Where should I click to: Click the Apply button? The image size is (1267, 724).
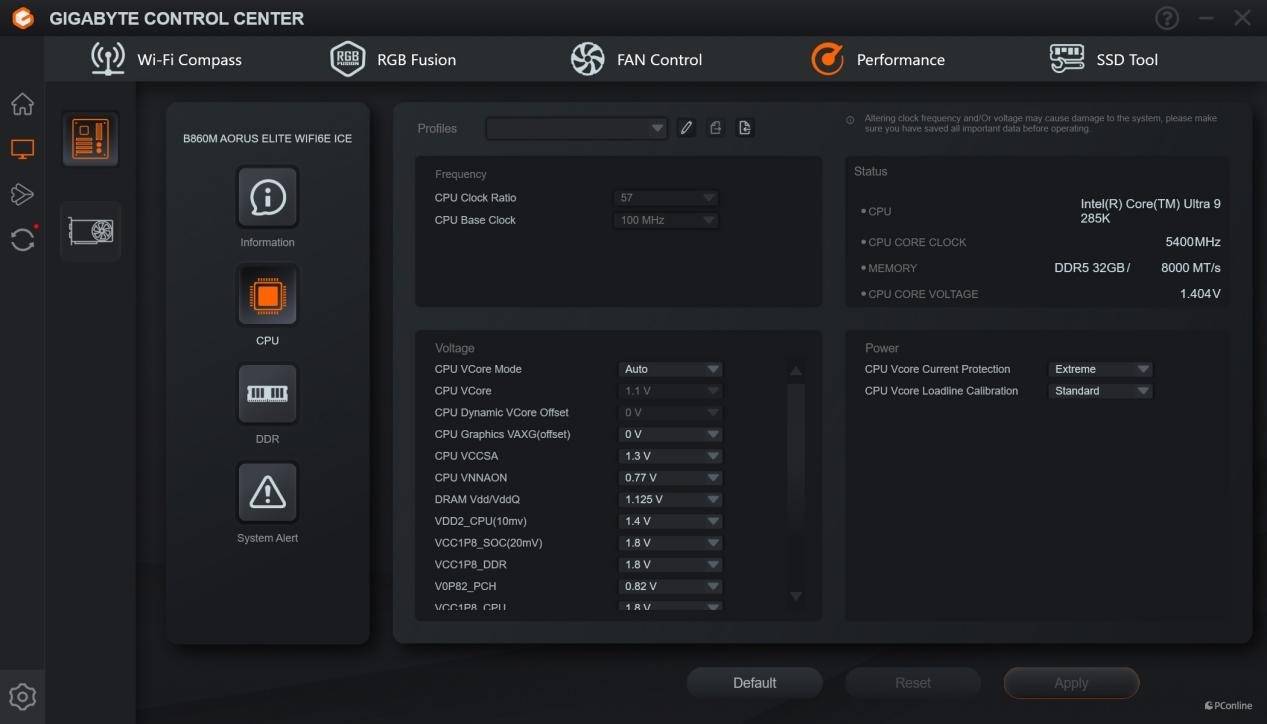click(1071, 683)
